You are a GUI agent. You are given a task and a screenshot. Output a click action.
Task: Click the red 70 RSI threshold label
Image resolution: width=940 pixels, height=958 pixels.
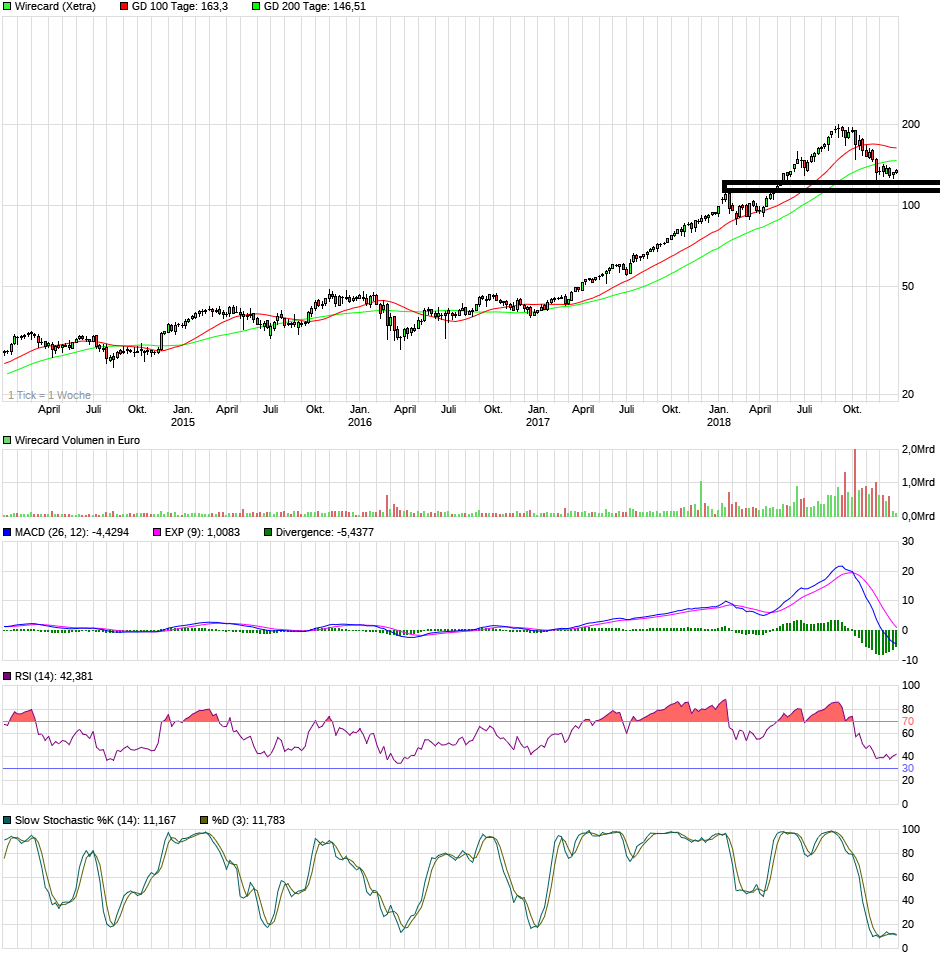click(x=908, y=722)
